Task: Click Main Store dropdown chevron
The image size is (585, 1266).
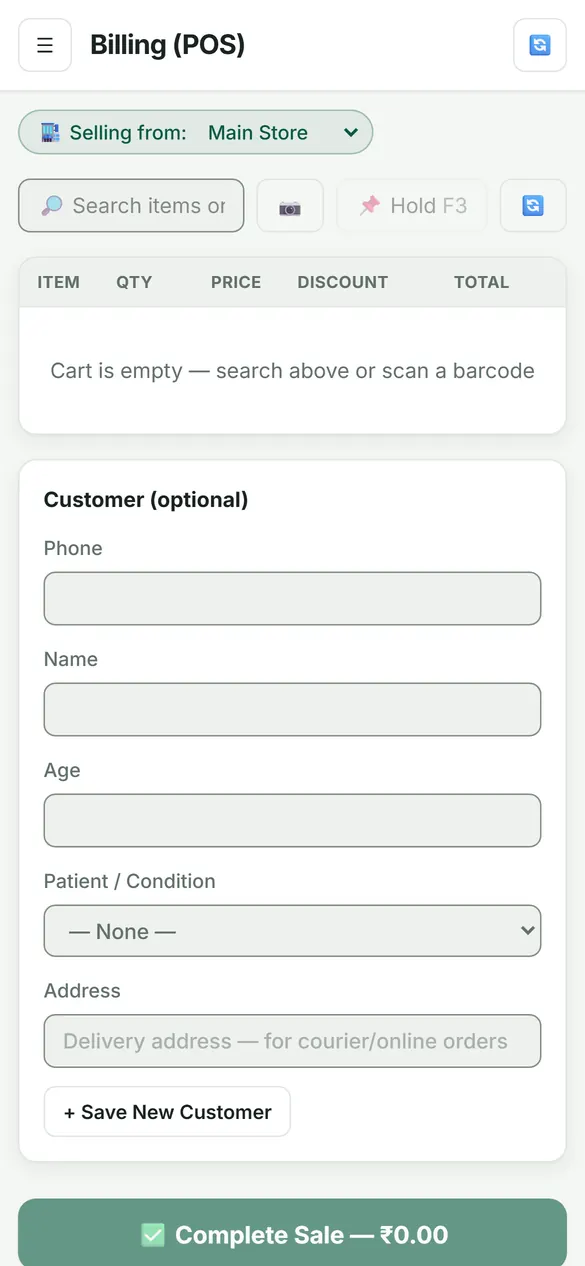Action: coord(350,132)
